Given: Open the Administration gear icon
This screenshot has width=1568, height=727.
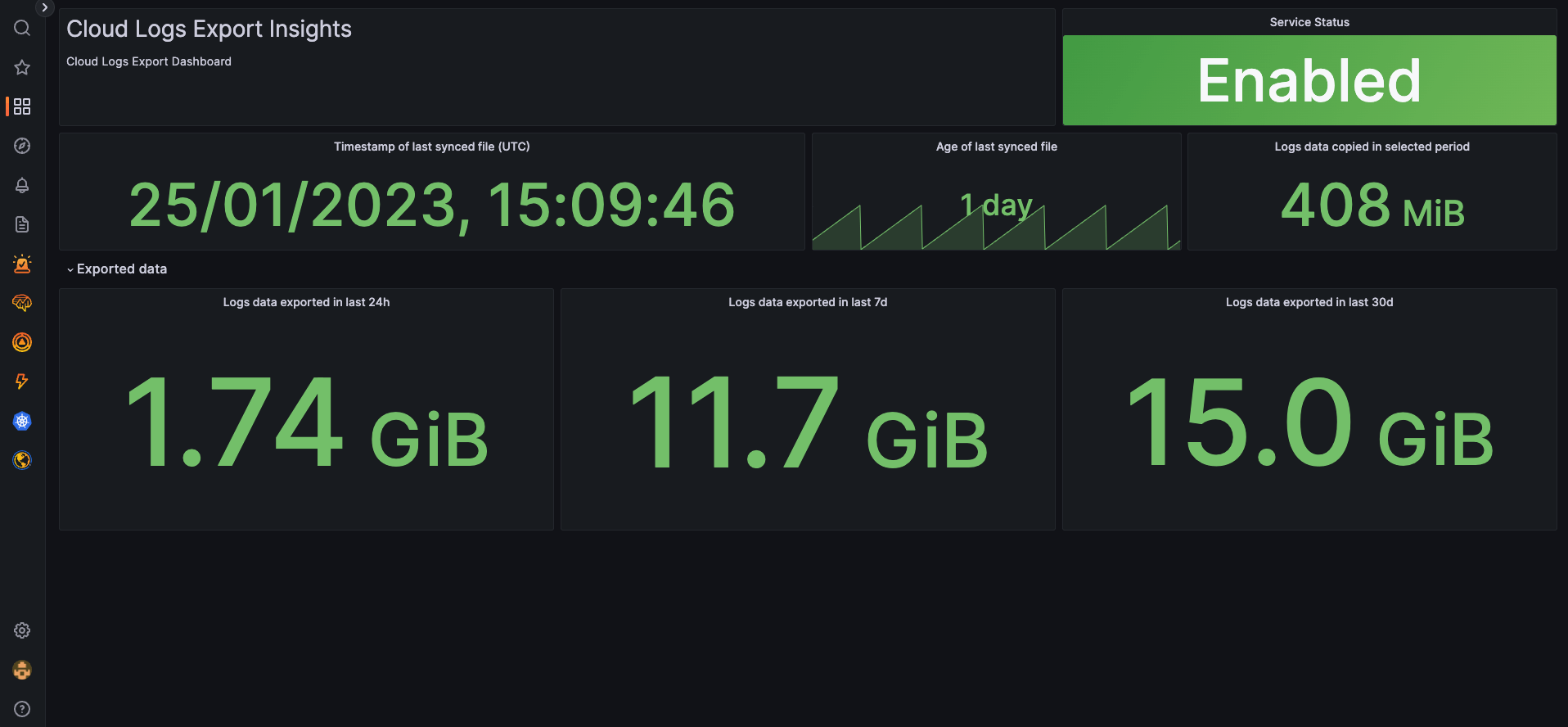Looking at the screenshot, I should (22, 630).
